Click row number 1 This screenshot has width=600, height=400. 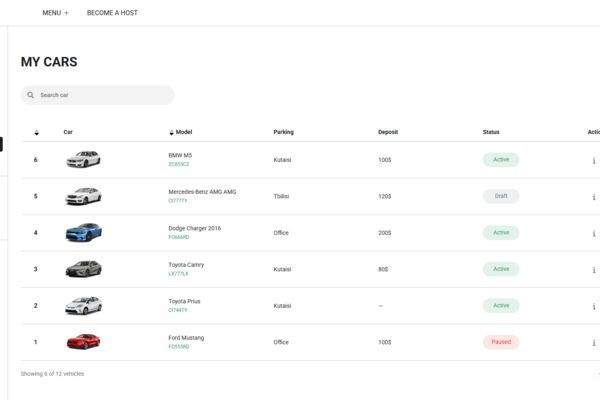click(36, 342)
